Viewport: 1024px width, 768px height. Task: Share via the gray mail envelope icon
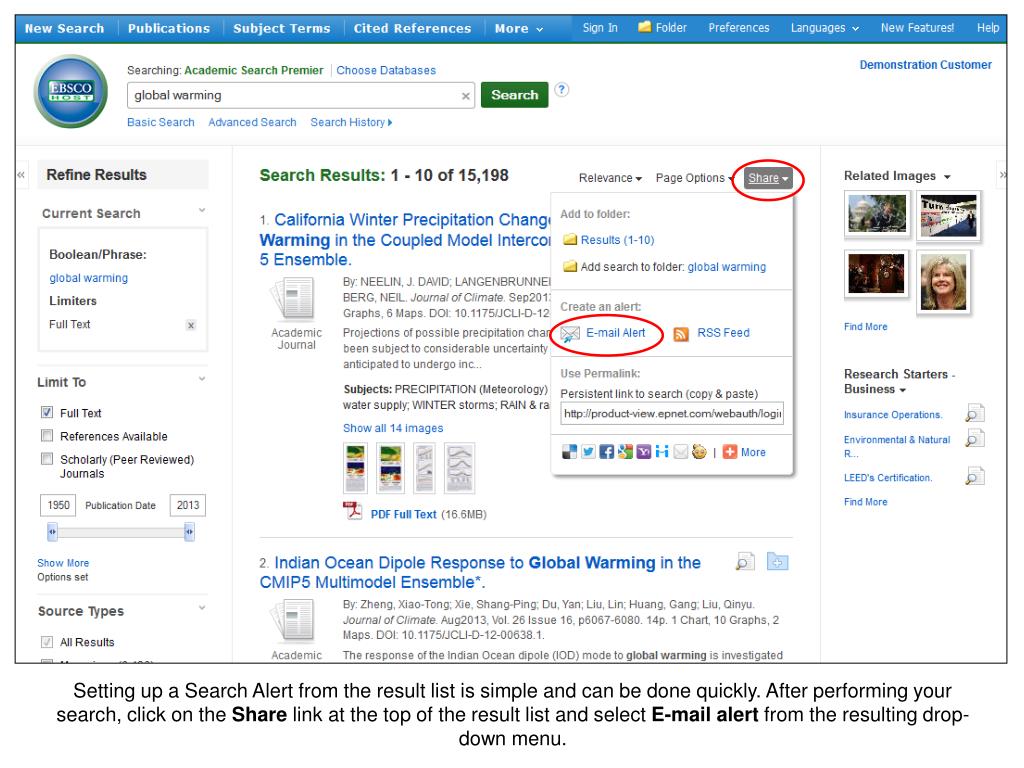click(680, 452)
